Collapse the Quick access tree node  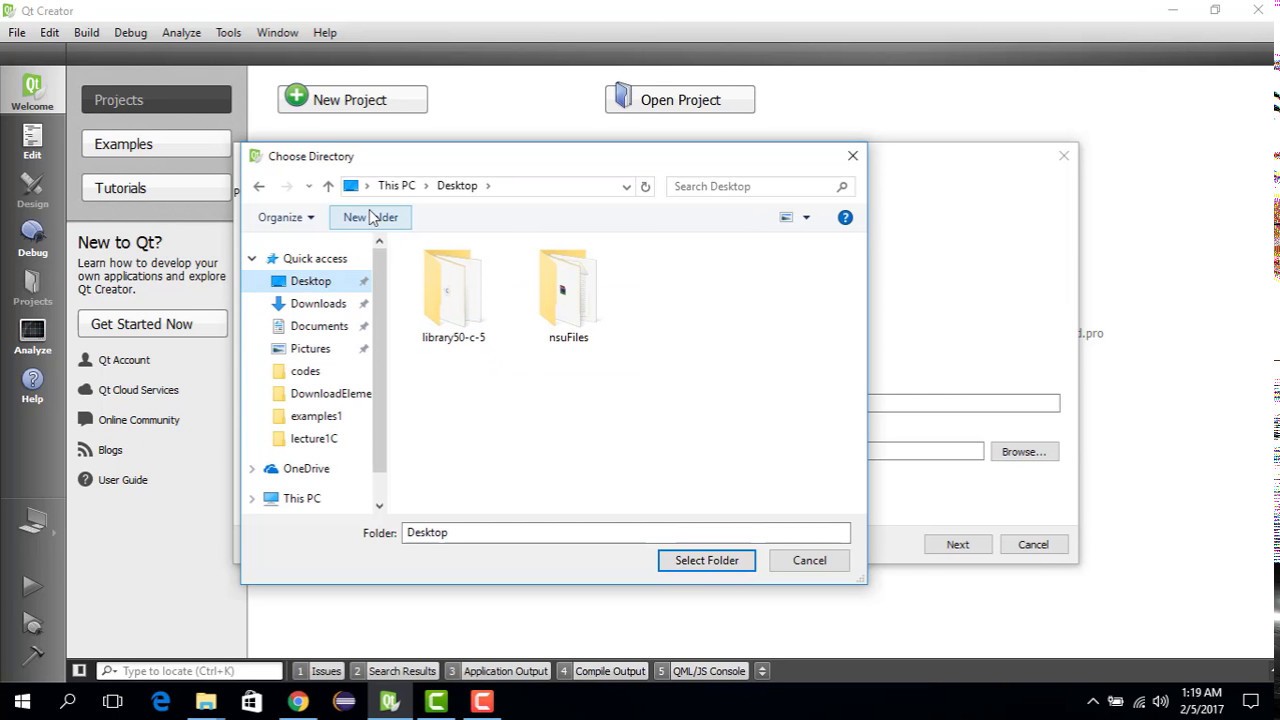coord(252,258)
